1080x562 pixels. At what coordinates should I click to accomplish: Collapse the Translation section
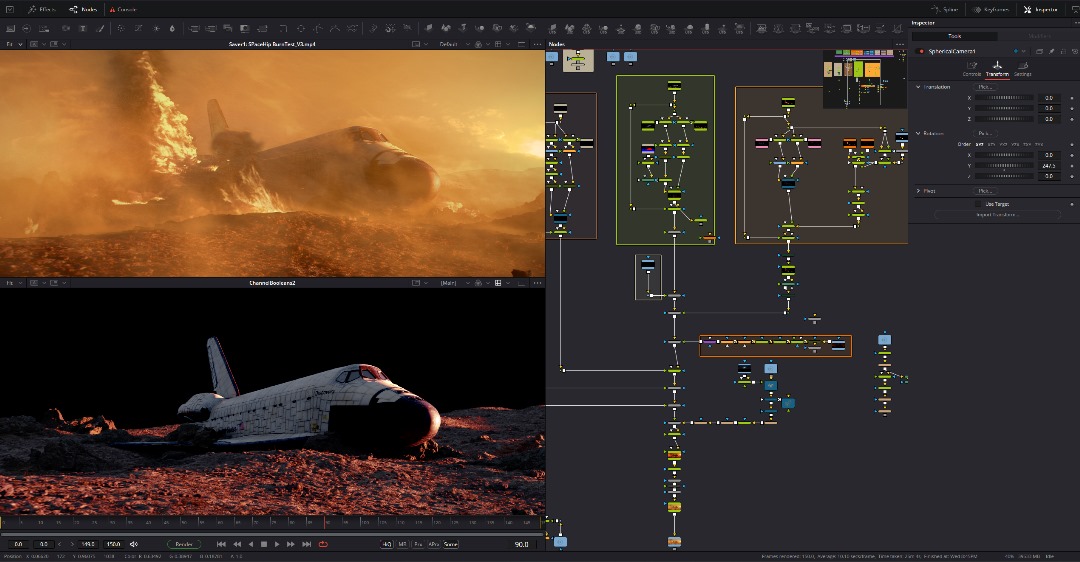click(918, 87)
